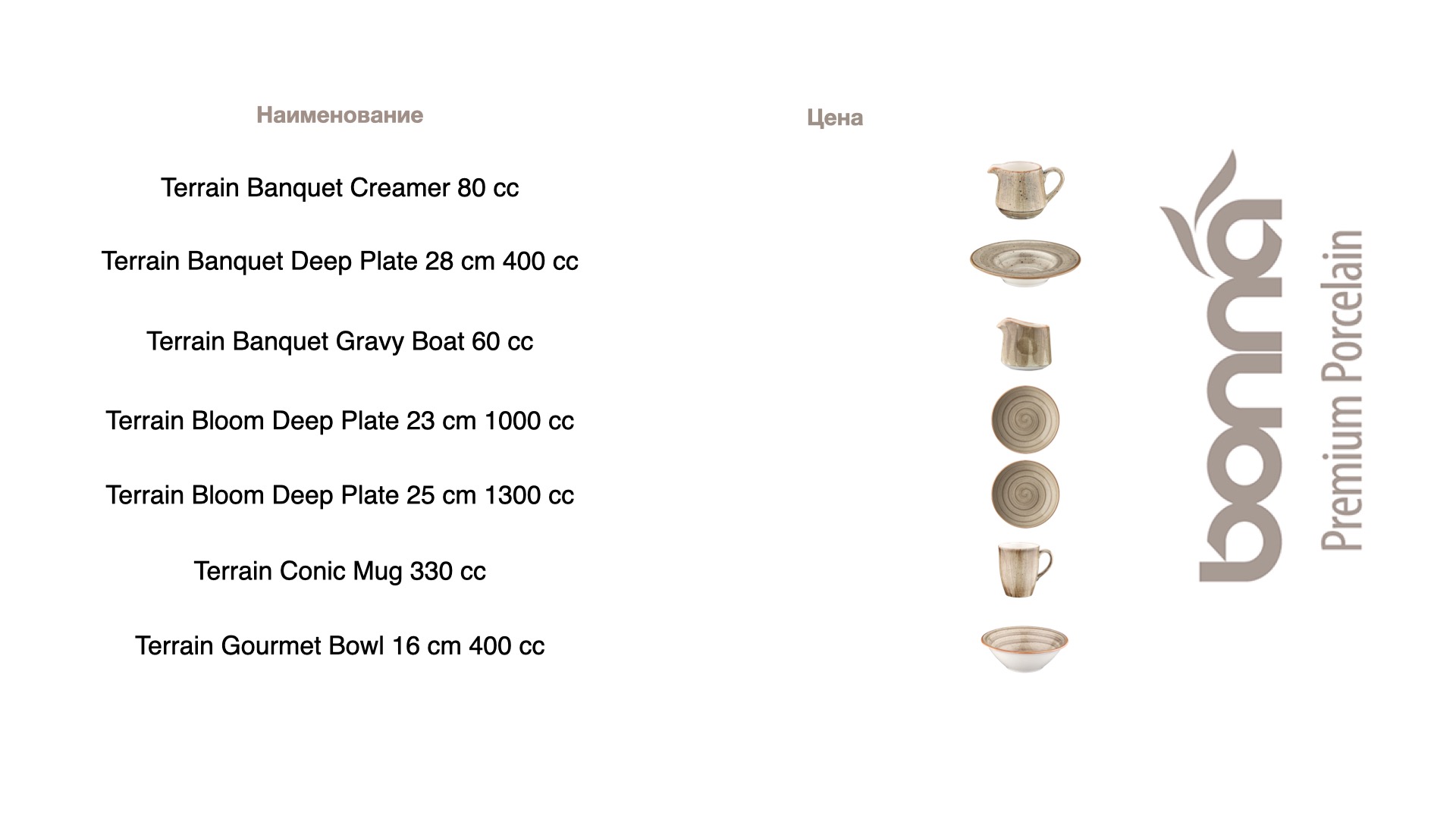Select Terrain Banquet Gravy Boat 60 cc
This screenshot has height=819, width=1456.
tap(340, 342)
